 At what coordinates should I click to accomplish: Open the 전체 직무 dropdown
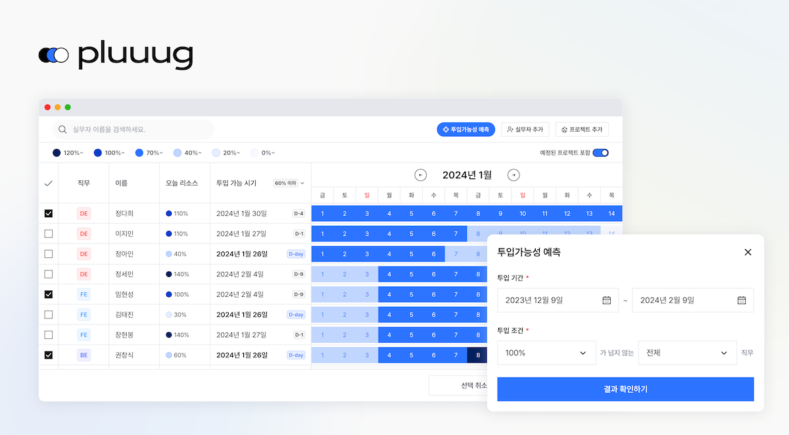click(x=687, y=353)
